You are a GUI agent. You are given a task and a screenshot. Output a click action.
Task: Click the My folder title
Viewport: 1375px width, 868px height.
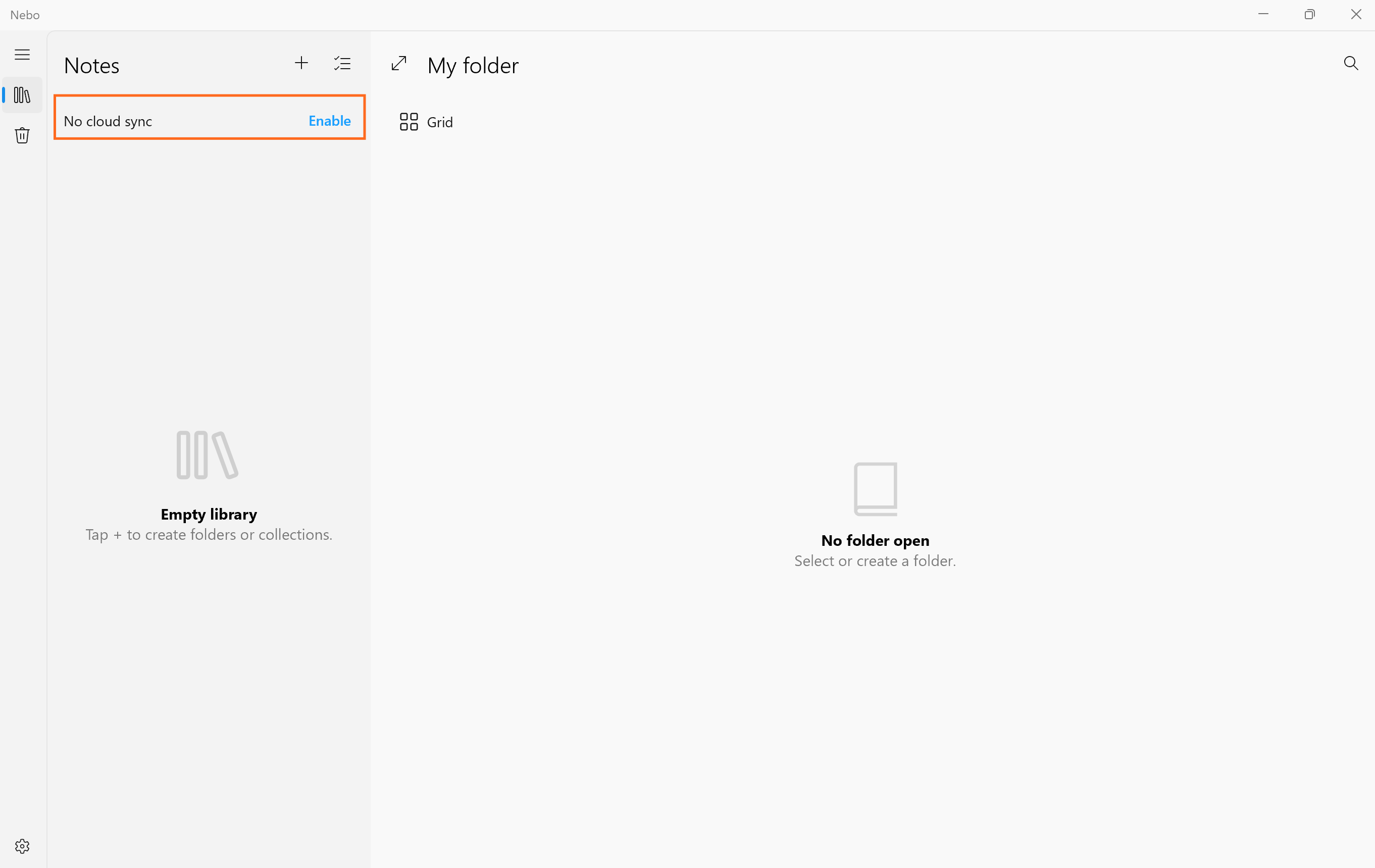click(473, 66)
